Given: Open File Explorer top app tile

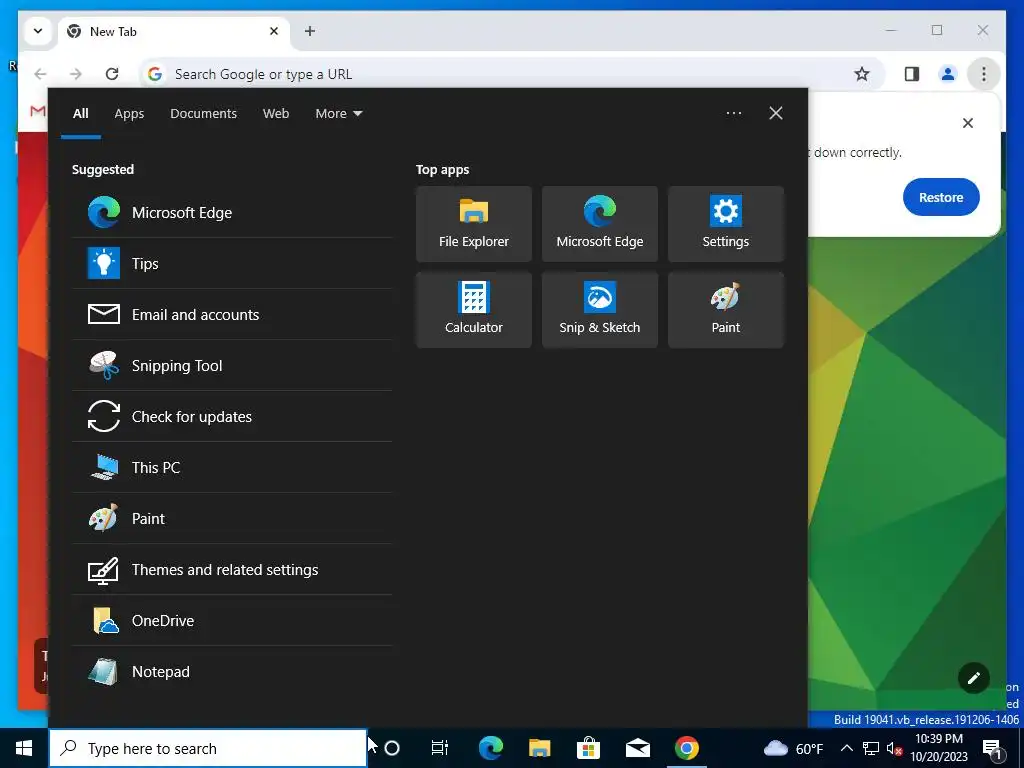Looking at the screenshot, I should [x=473, y=224].
